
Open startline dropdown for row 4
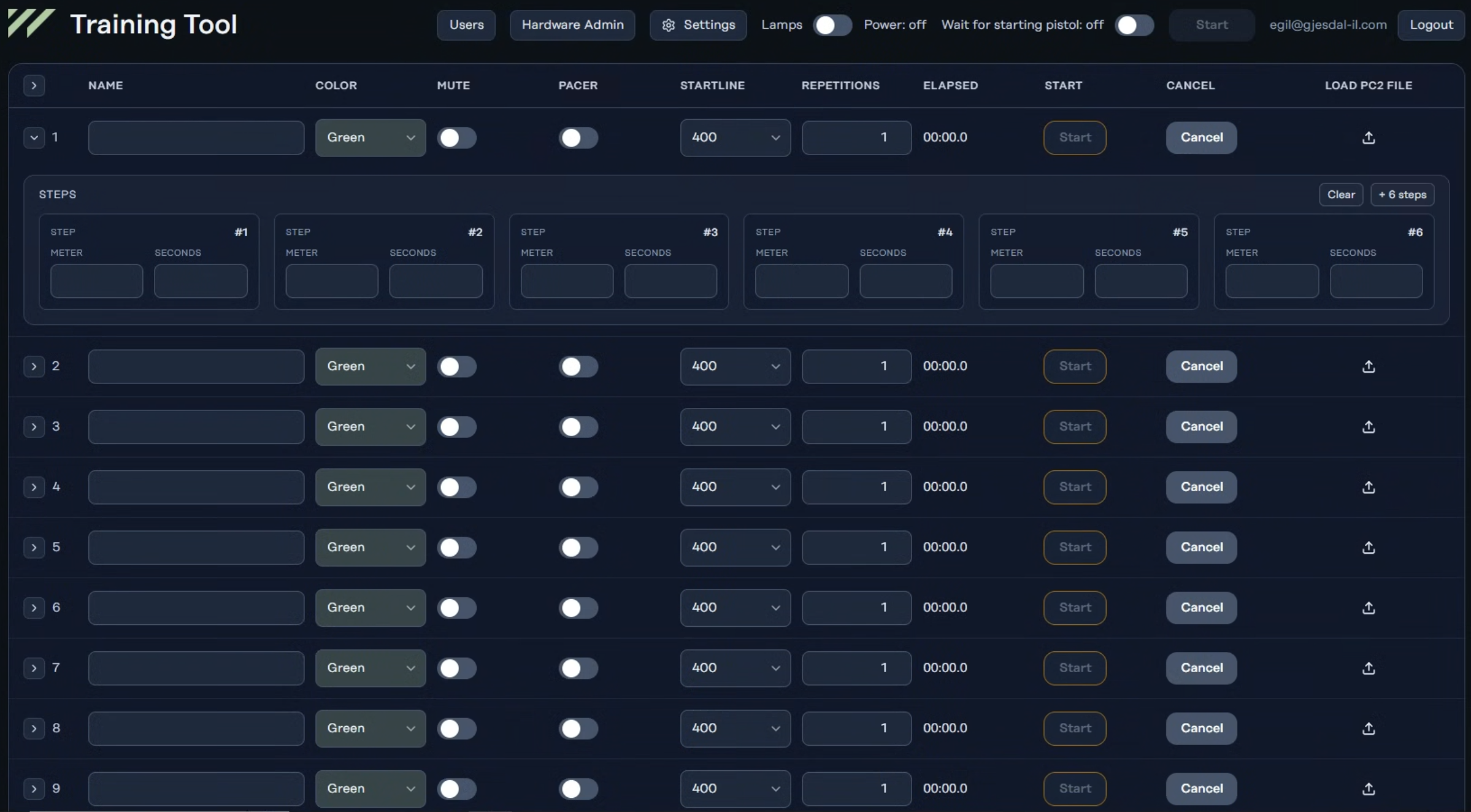[735, 487]
